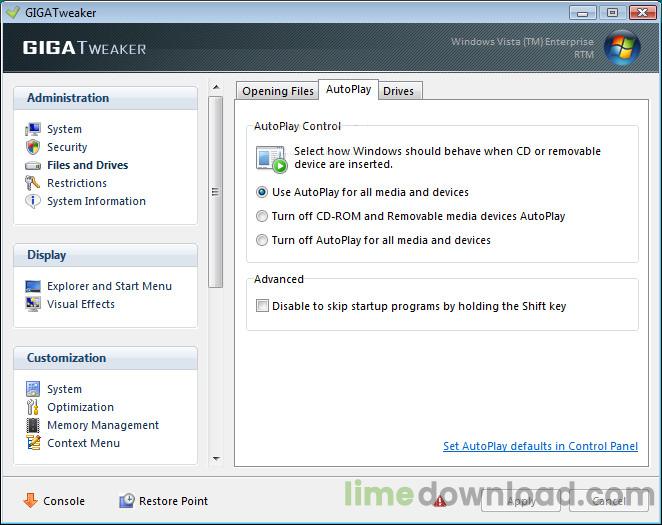Screen dimensions: 662x525
Task: Click the orange arrow Console icon
Action: pyautogui.click(x=30, y=501)
